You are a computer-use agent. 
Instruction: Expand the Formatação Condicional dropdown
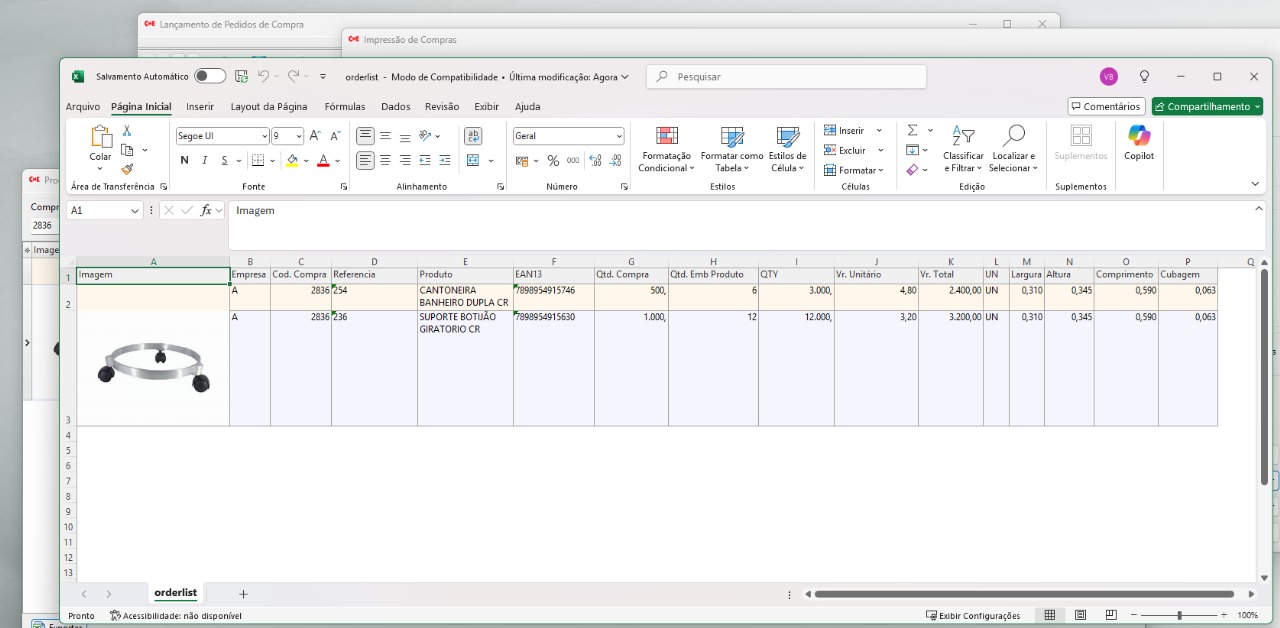point(666,150)
